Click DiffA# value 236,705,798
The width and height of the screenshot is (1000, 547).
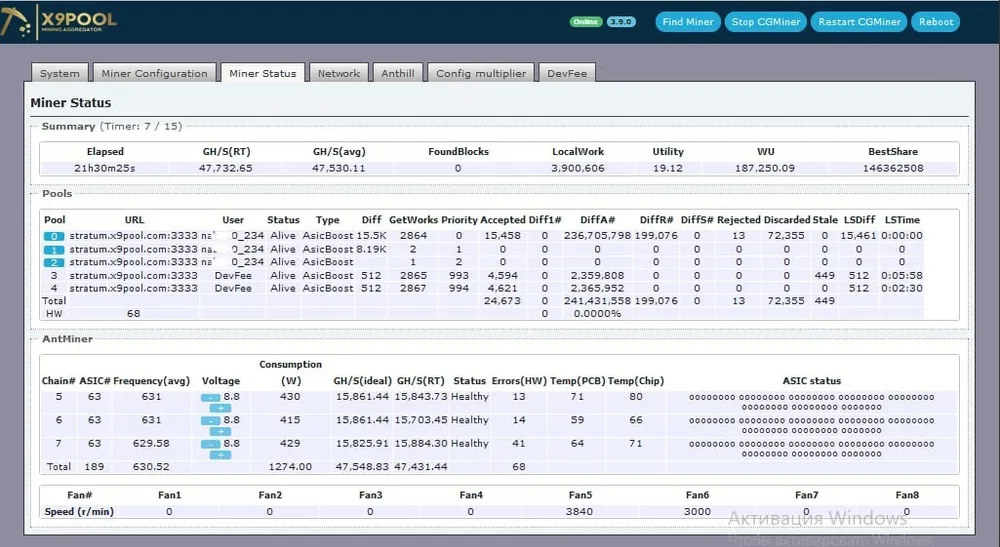(x=597, y=236)
